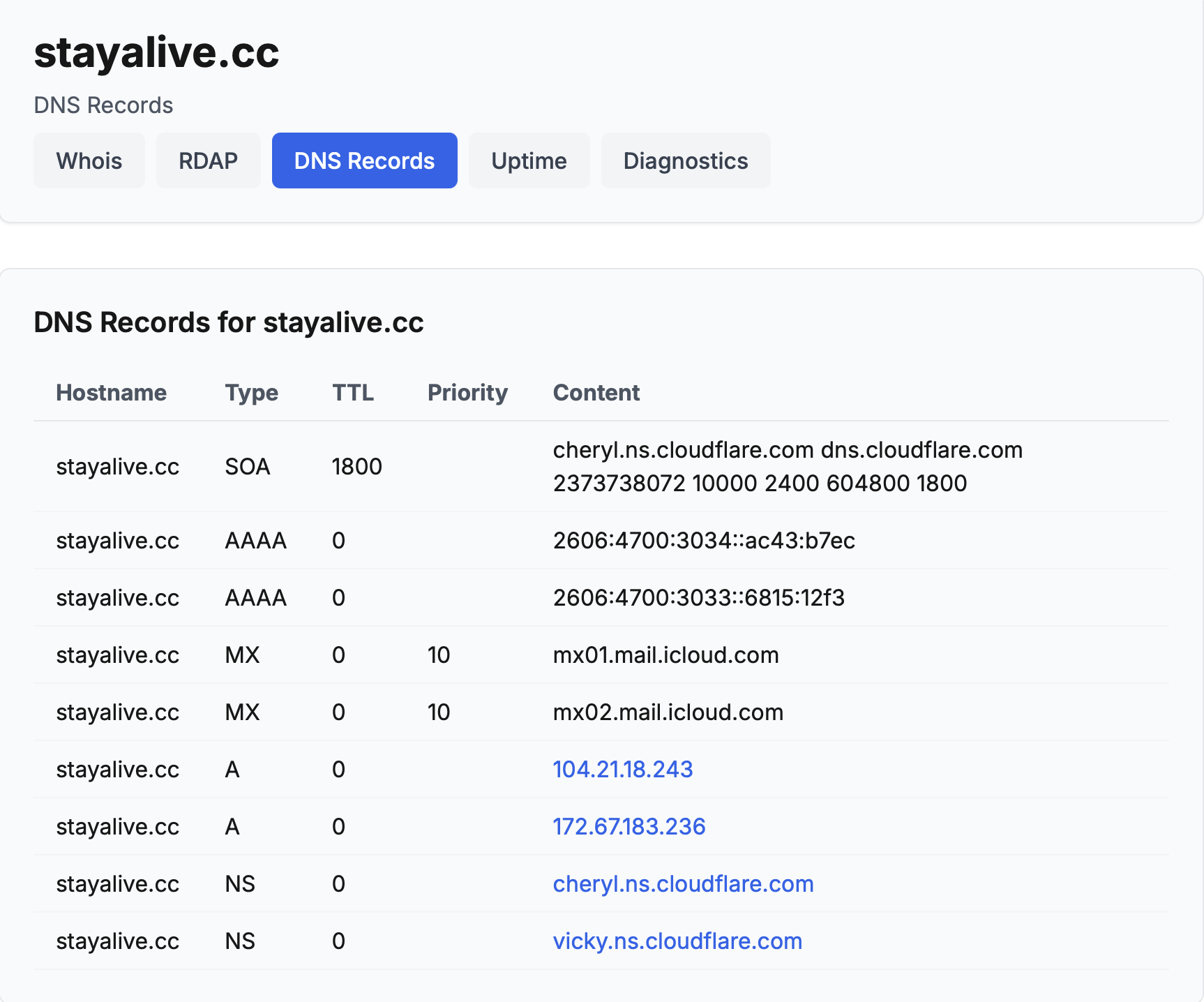
Task: Click the Content column header
Action: tap(596, 392)
